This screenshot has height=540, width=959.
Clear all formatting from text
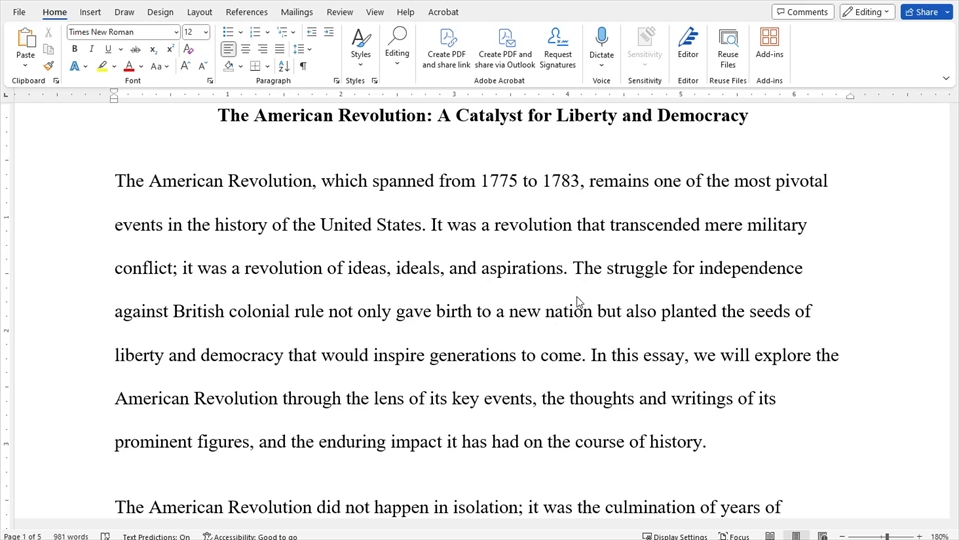click(188, 49)
